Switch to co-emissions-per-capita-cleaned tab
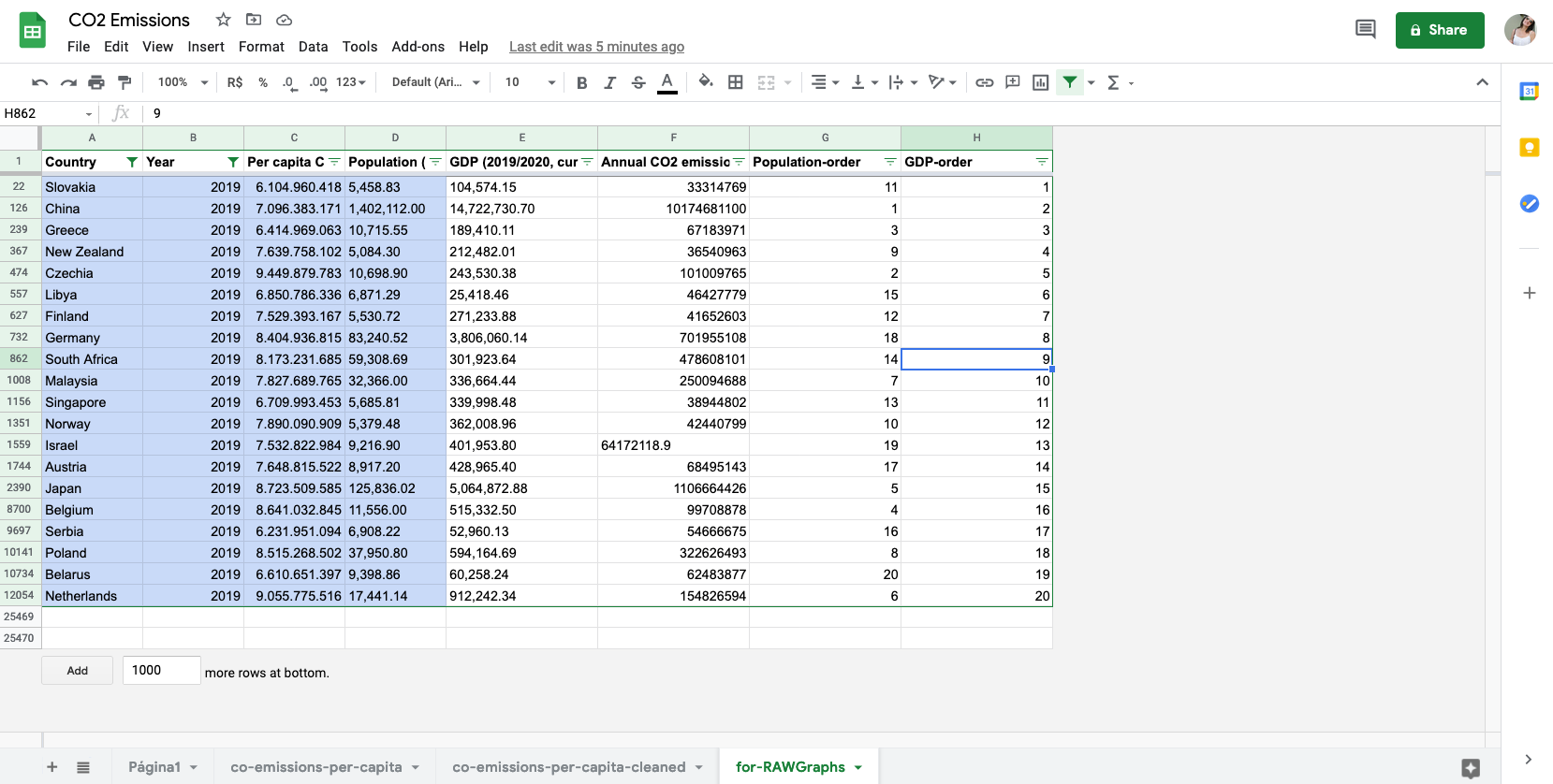Screen dimensions: 1553x784 click(578, 767)
